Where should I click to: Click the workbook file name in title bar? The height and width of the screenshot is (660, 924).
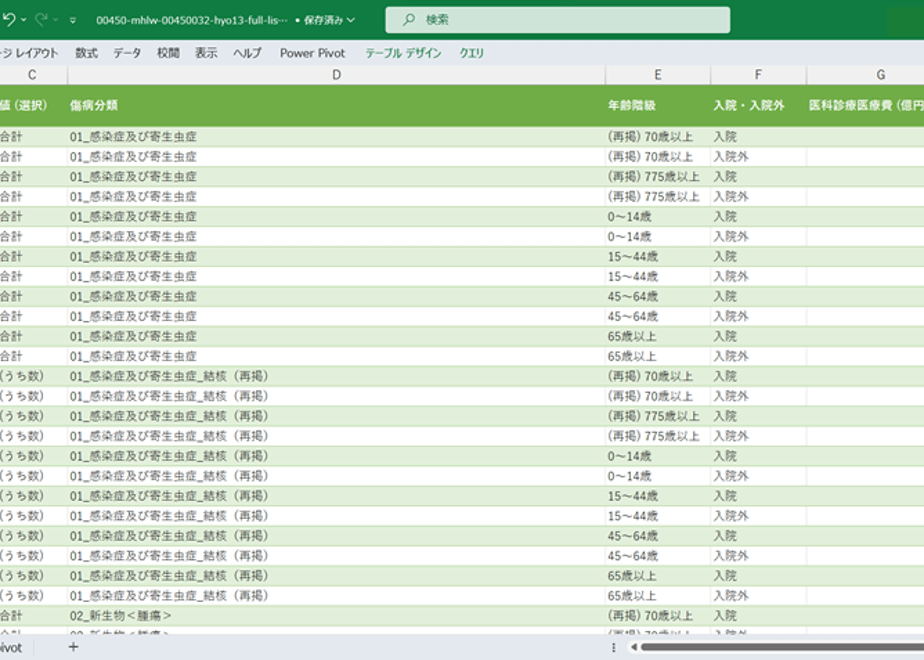(192, 20)
